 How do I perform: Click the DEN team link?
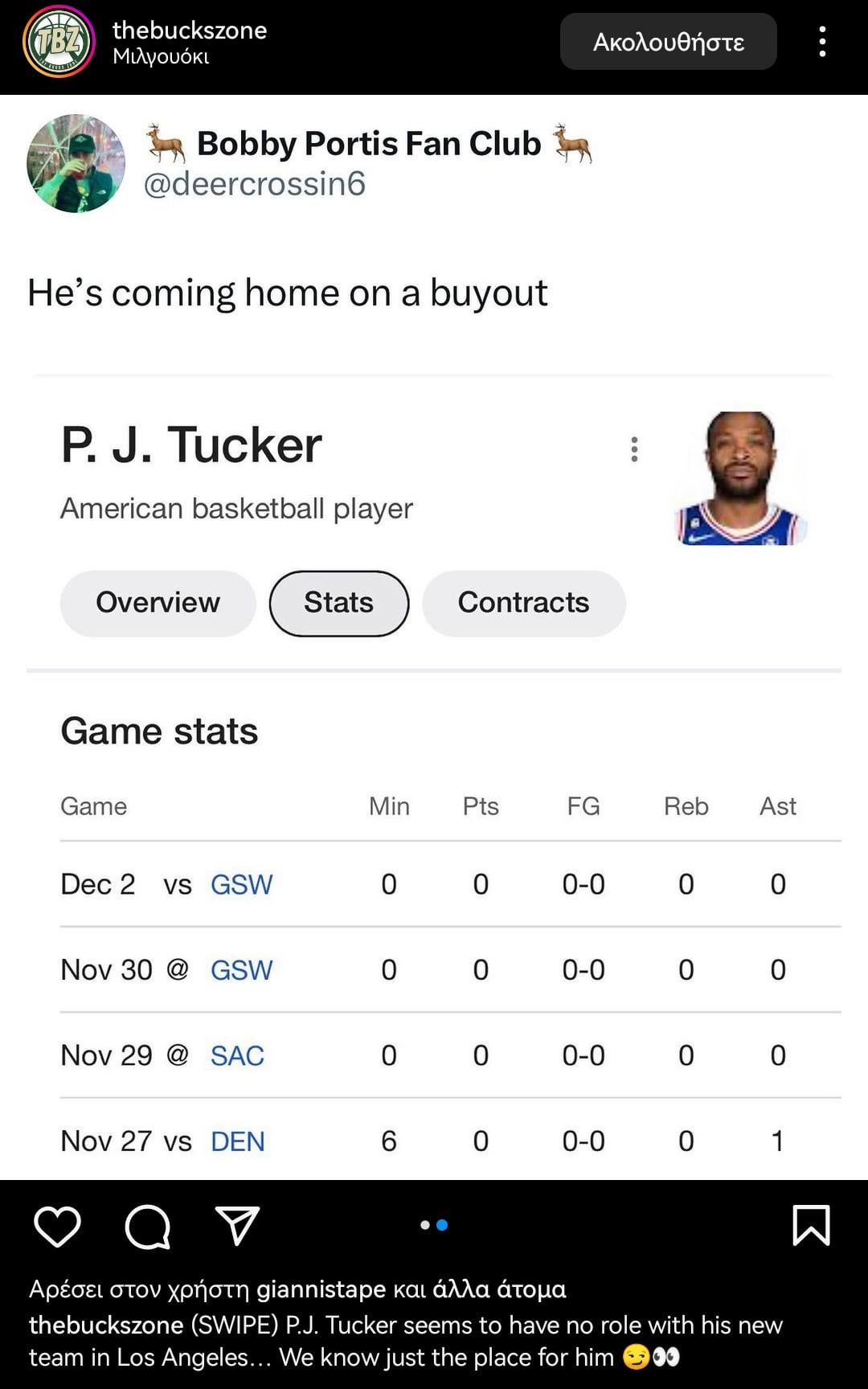click(x=237, y=1141)
